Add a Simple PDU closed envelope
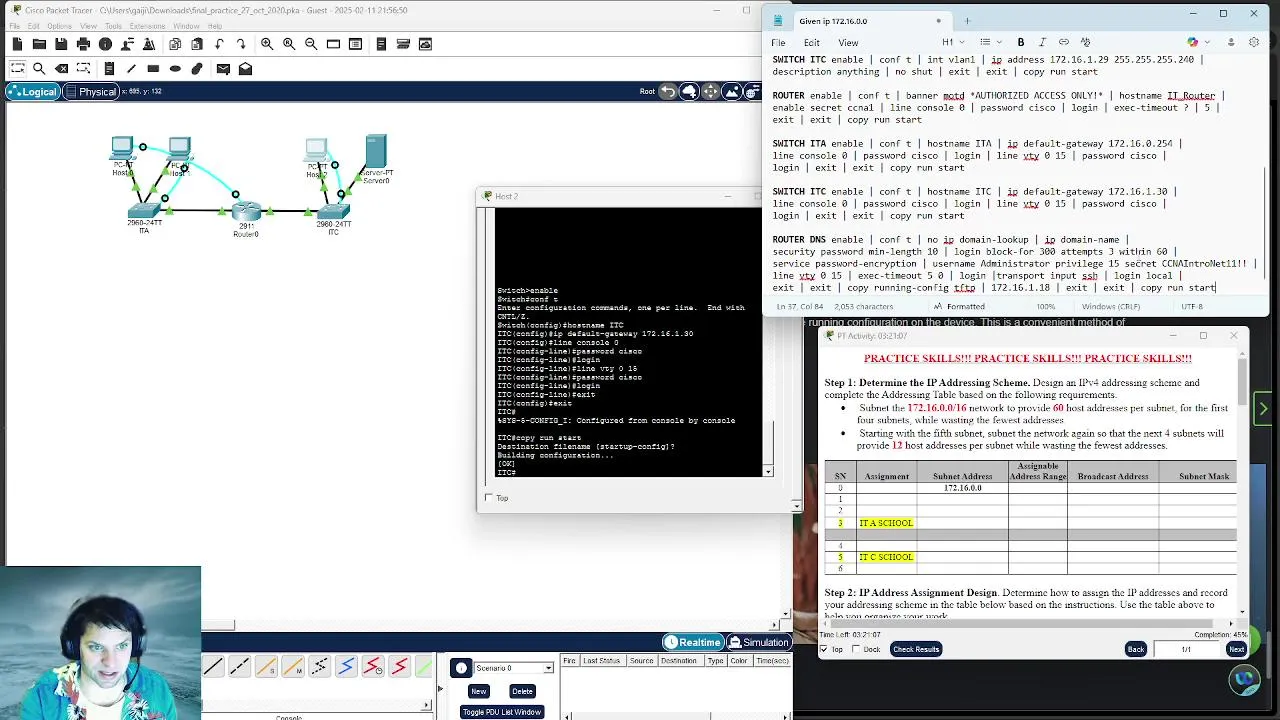The height and width of the screenshot is (720, 1280). pyautogui.click(x=223, y=69)
